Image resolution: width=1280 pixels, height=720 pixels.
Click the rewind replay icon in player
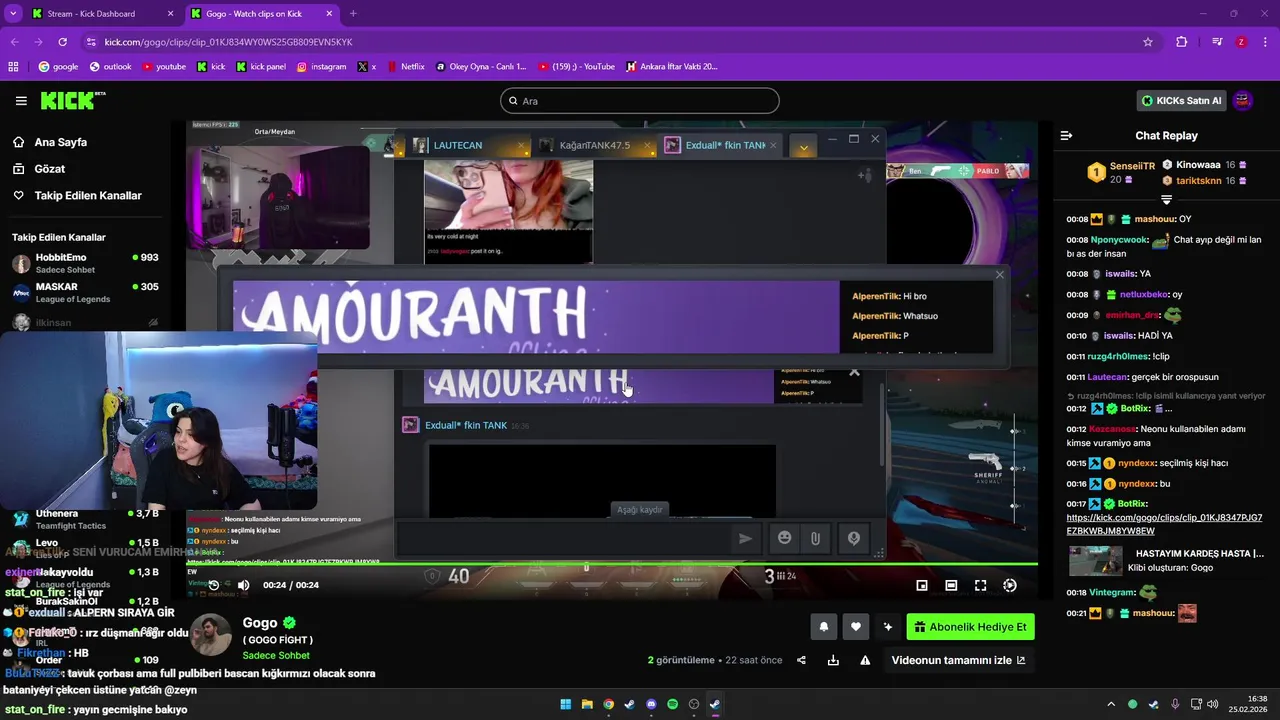(213, 585)
